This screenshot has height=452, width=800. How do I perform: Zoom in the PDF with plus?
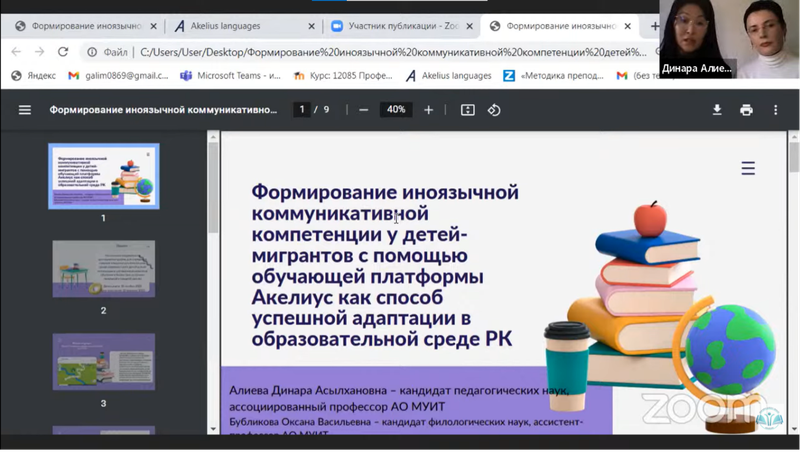click(x=429, y=110)
